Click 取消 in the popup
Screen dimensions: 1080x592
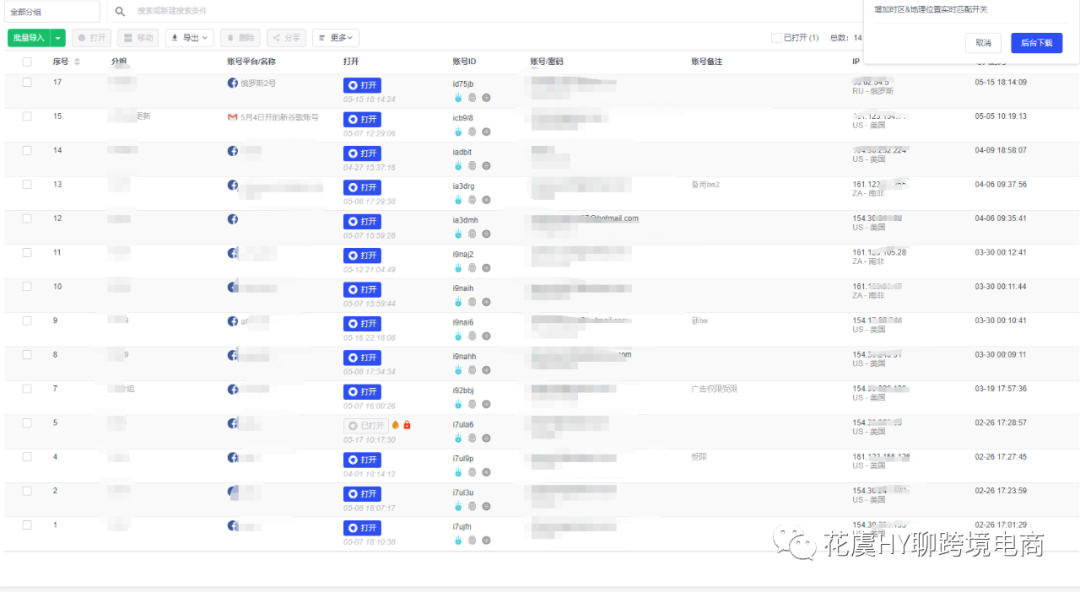[x=983, y=43]
